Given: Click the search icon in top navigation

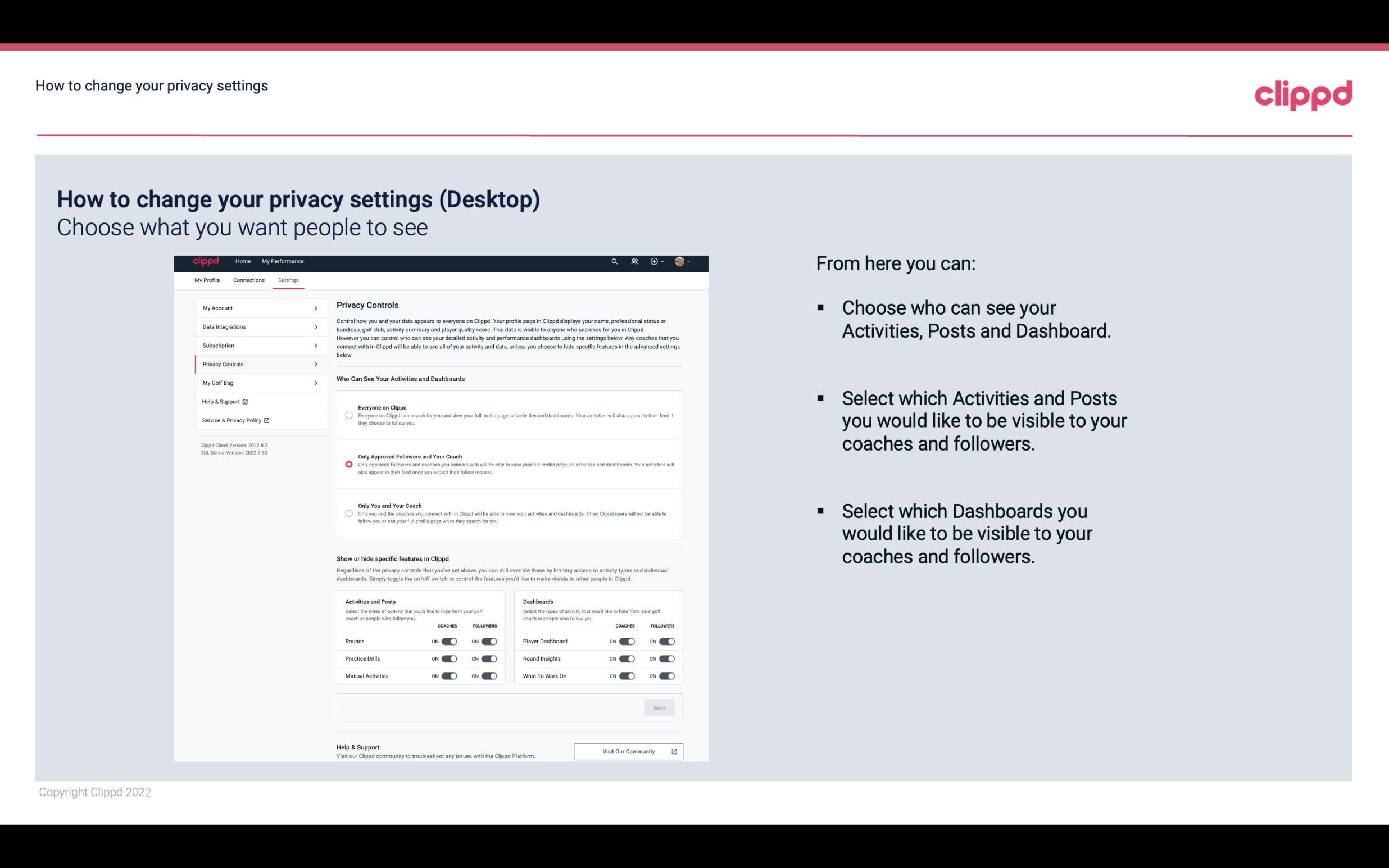Looking at the screenshot, I should pyautogui.click(x=613, y=261).
